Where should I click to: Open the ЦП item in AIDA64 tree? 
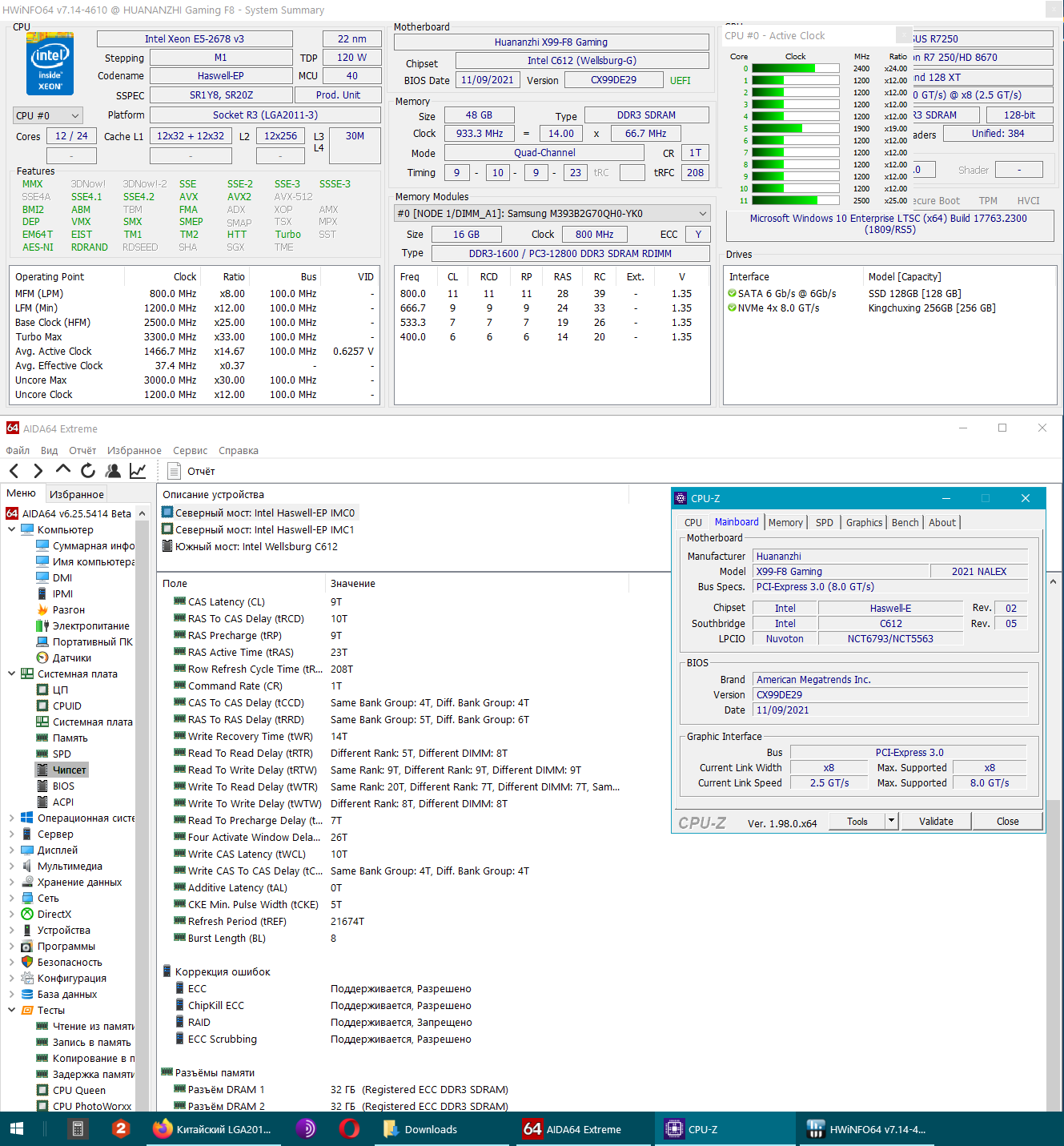[x=53, y=690]
